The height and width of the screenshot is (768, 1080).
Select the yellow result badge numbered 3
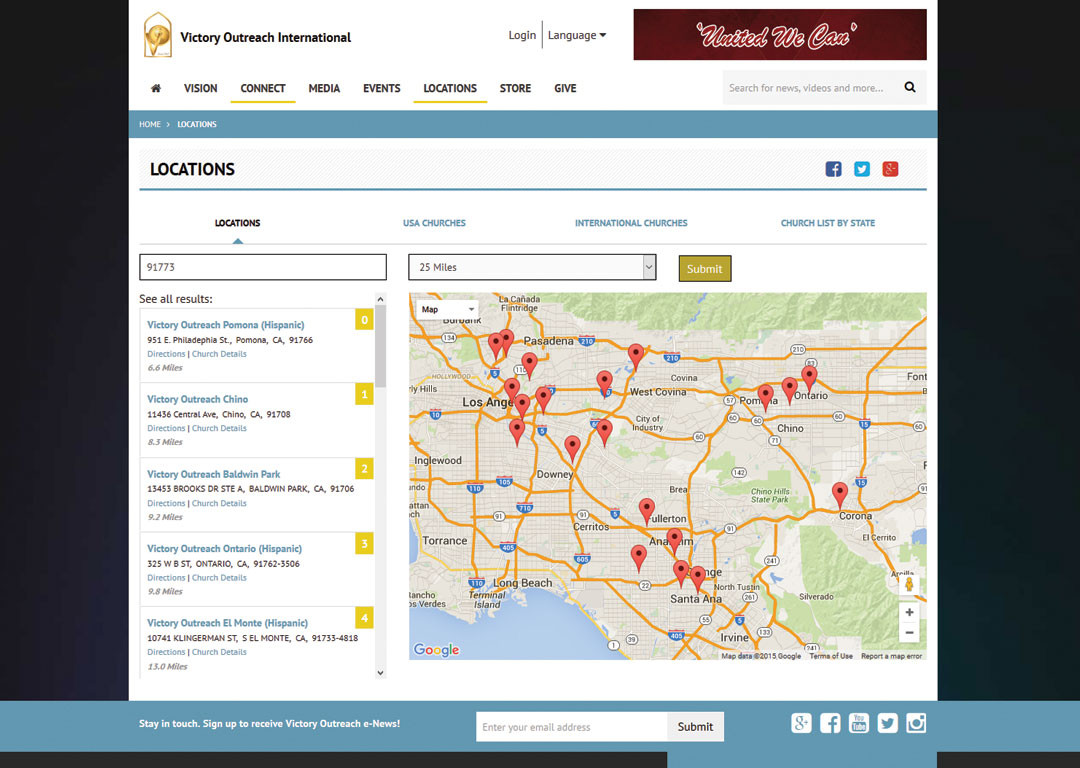364,543
